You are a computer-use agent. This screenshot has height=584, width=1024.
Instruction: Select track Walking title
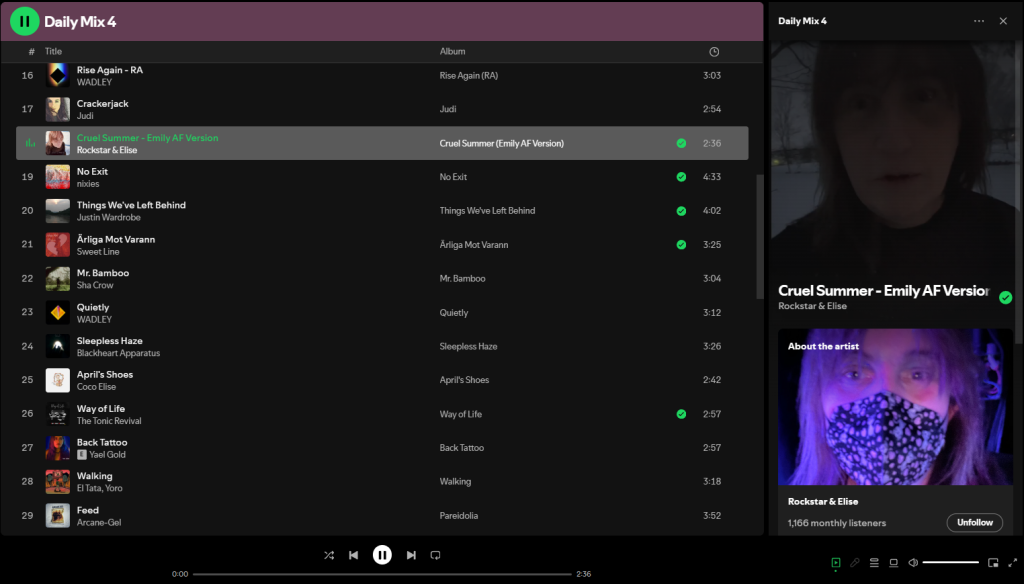tap(95, 476)
